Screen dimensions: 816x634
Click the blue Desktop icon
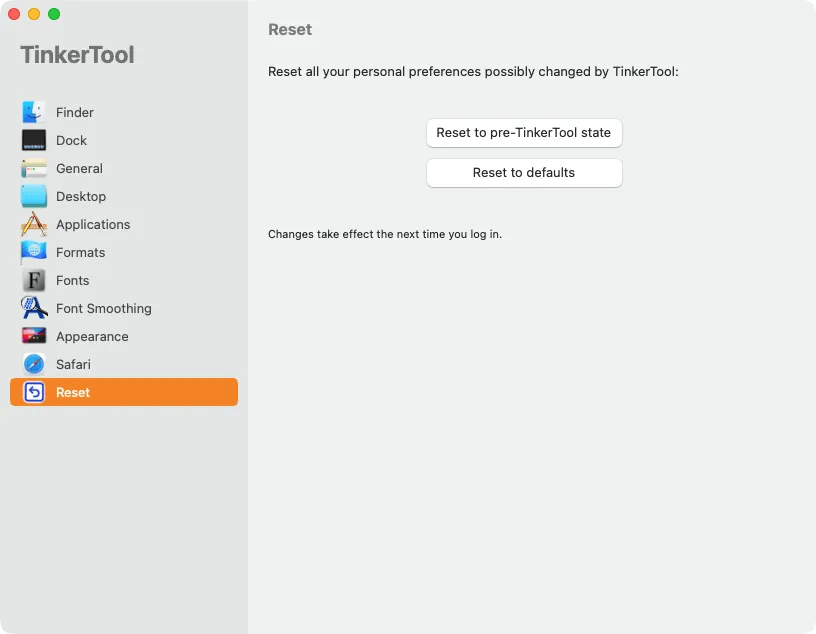point(34,196)
